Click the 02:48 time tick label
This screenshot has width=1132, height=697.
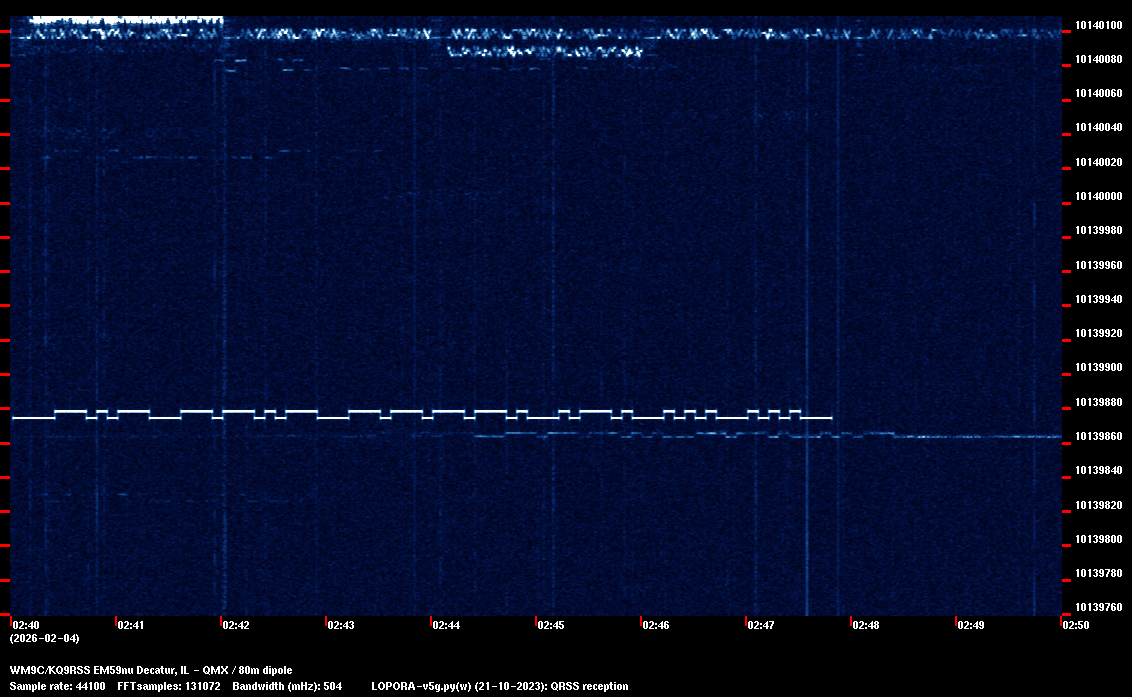click(x=866, y=625)
